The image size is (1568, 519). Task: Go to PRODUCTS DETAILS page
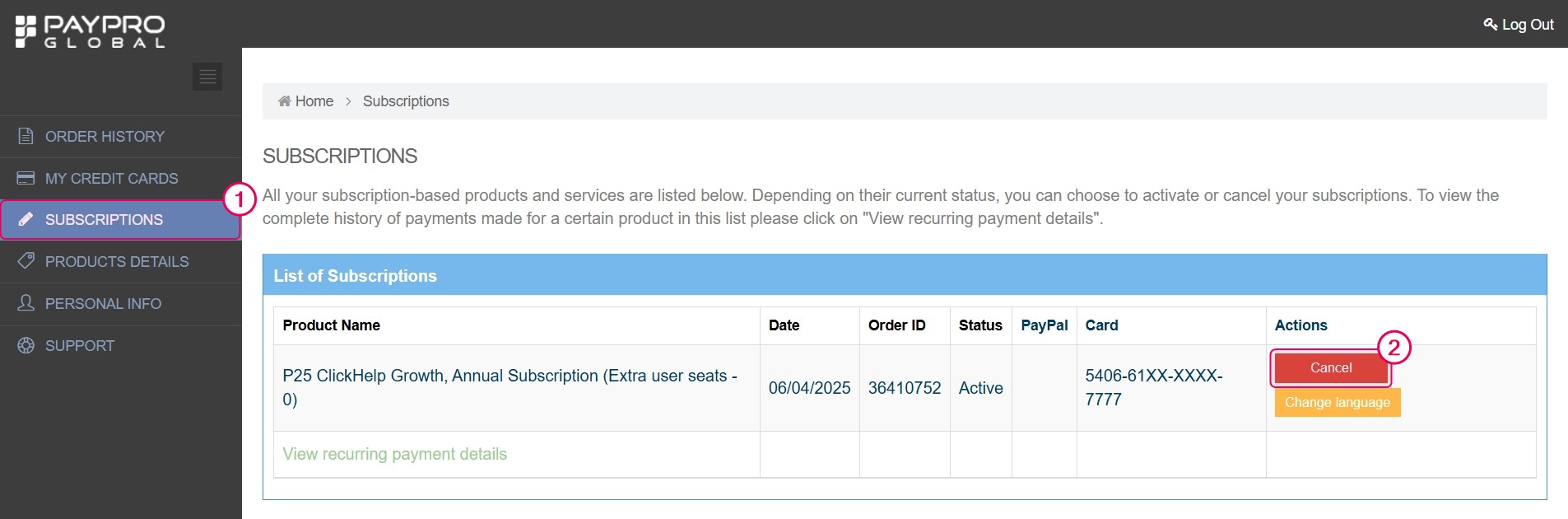click(x=121, y=262)
